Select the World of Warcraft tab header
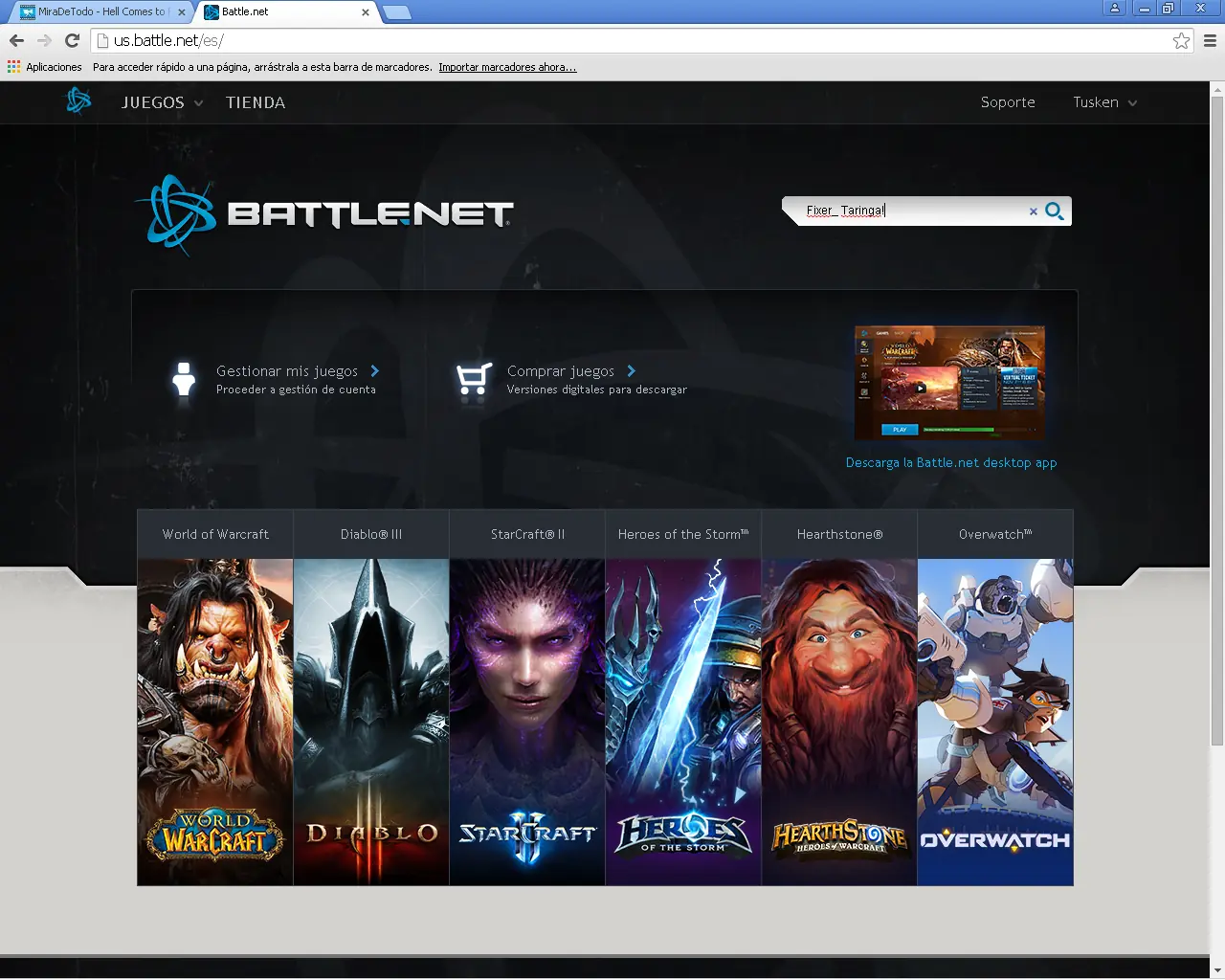The height and width of the screenshot is (980, 1225). point(215,534)
